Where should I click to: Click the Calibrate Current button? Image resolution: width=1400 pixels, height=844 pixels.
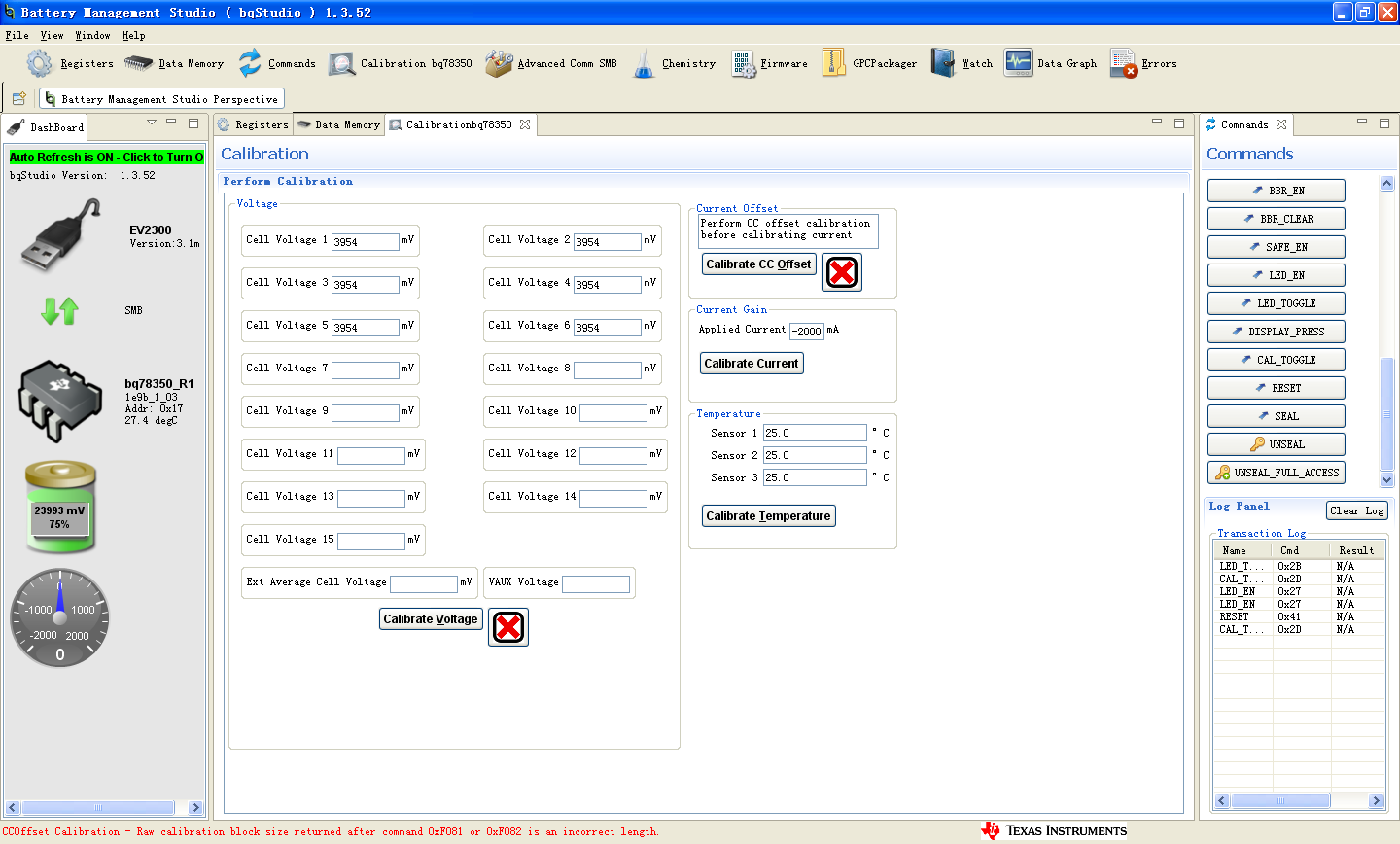752,364
